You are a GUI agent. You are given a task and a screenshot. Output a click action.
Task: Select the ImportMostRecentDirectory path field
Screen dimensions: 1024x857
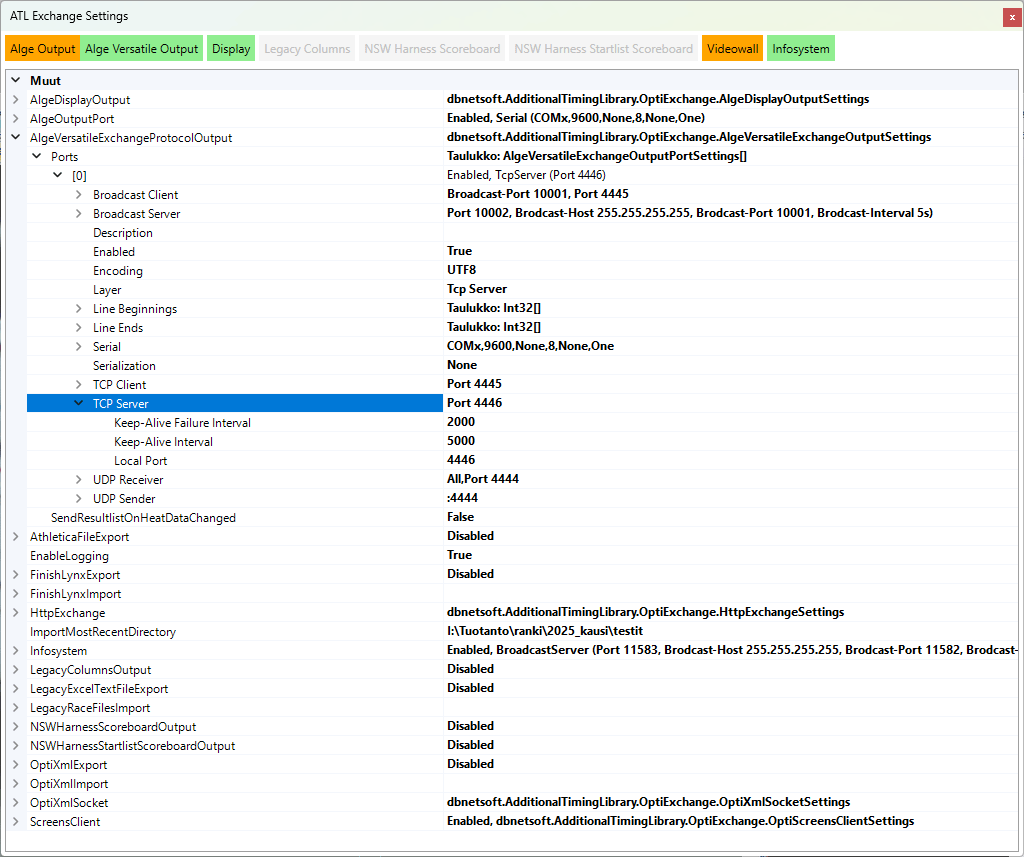730,632
